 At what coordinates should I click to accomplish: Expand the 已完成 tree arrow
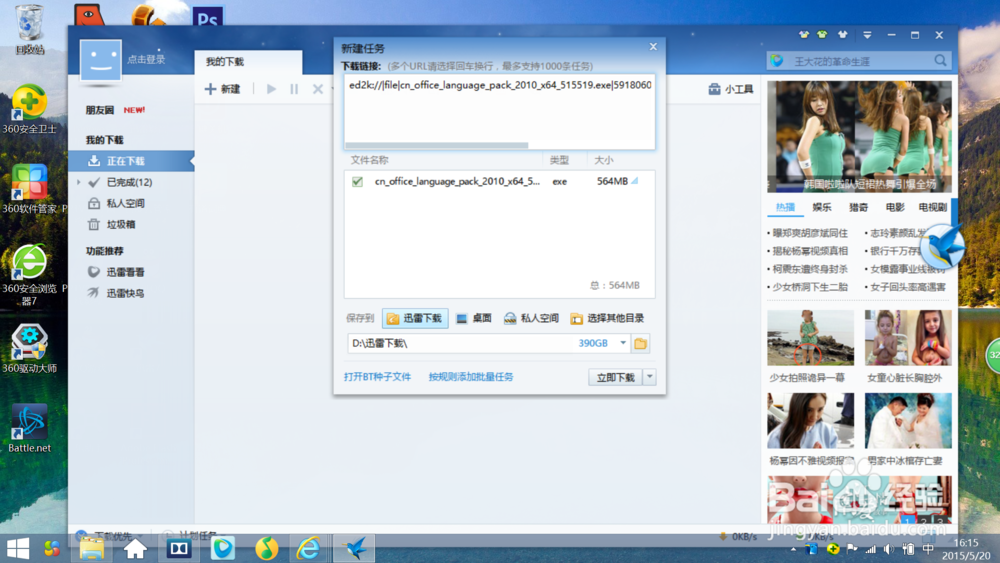(79, 182)
